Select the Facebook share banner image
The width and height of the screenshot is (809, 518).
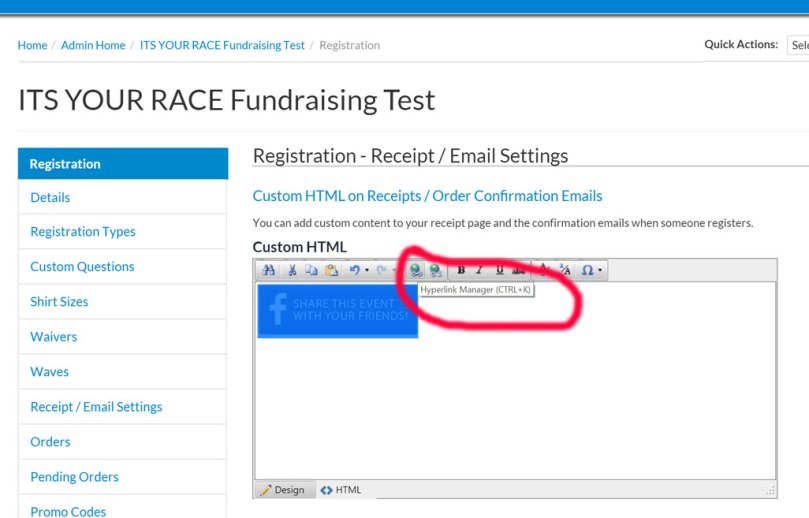click(x=337, y=310)
